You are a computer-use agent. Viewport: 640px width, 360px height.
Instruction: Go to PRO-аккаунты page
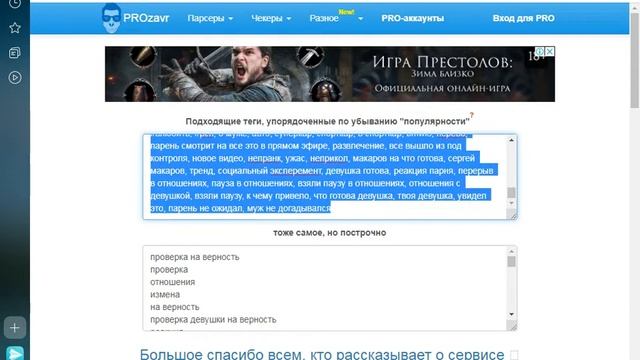tap(413, 18)
